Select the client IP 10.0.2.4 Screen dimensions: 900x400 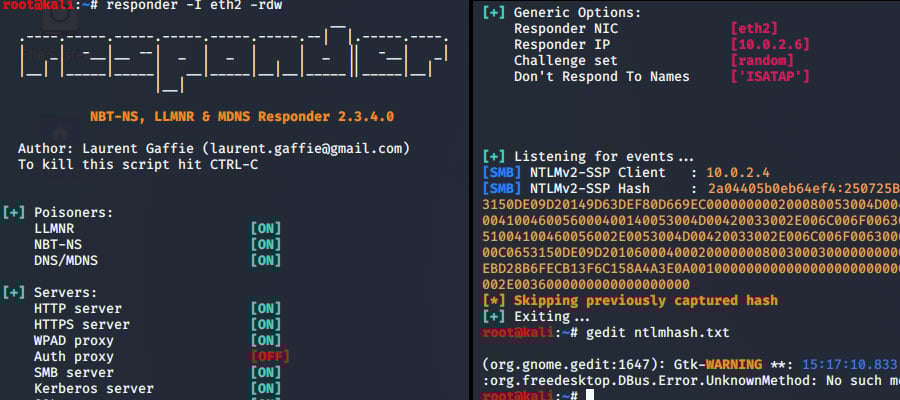coord(738,173)
